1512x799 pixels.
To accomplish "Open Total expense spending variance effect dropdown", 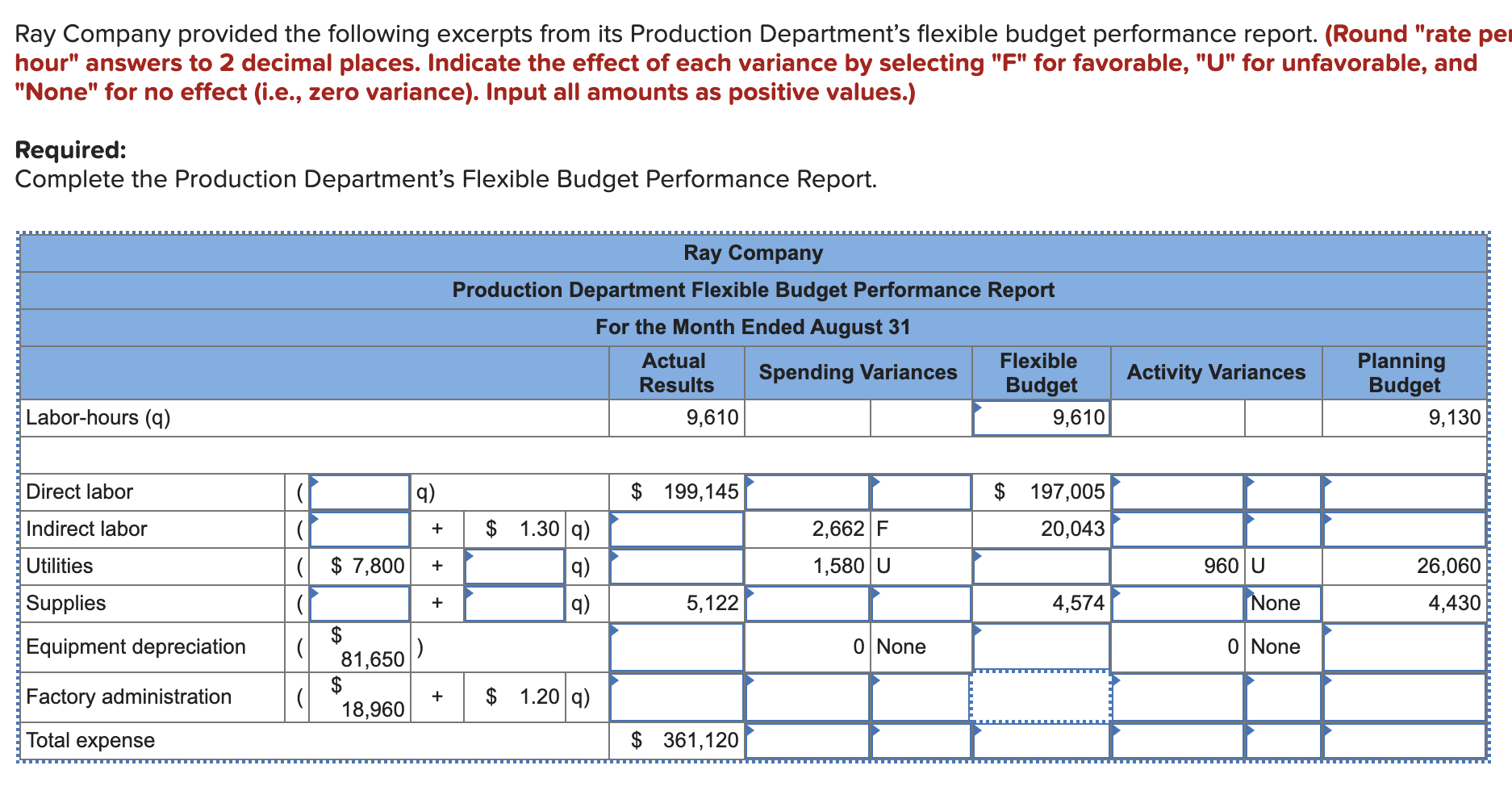I will [921, 740].
